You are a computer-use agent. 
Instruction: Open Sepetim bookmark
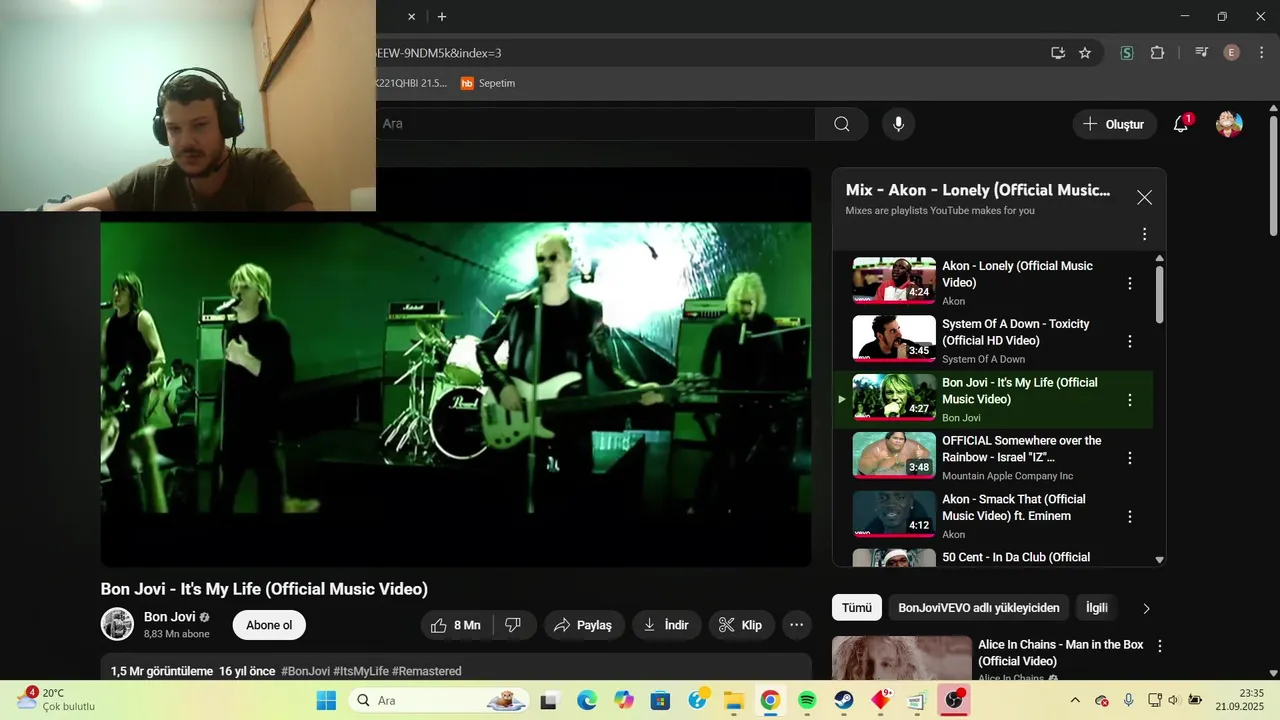pyautogui.click(x=488, y=83)
